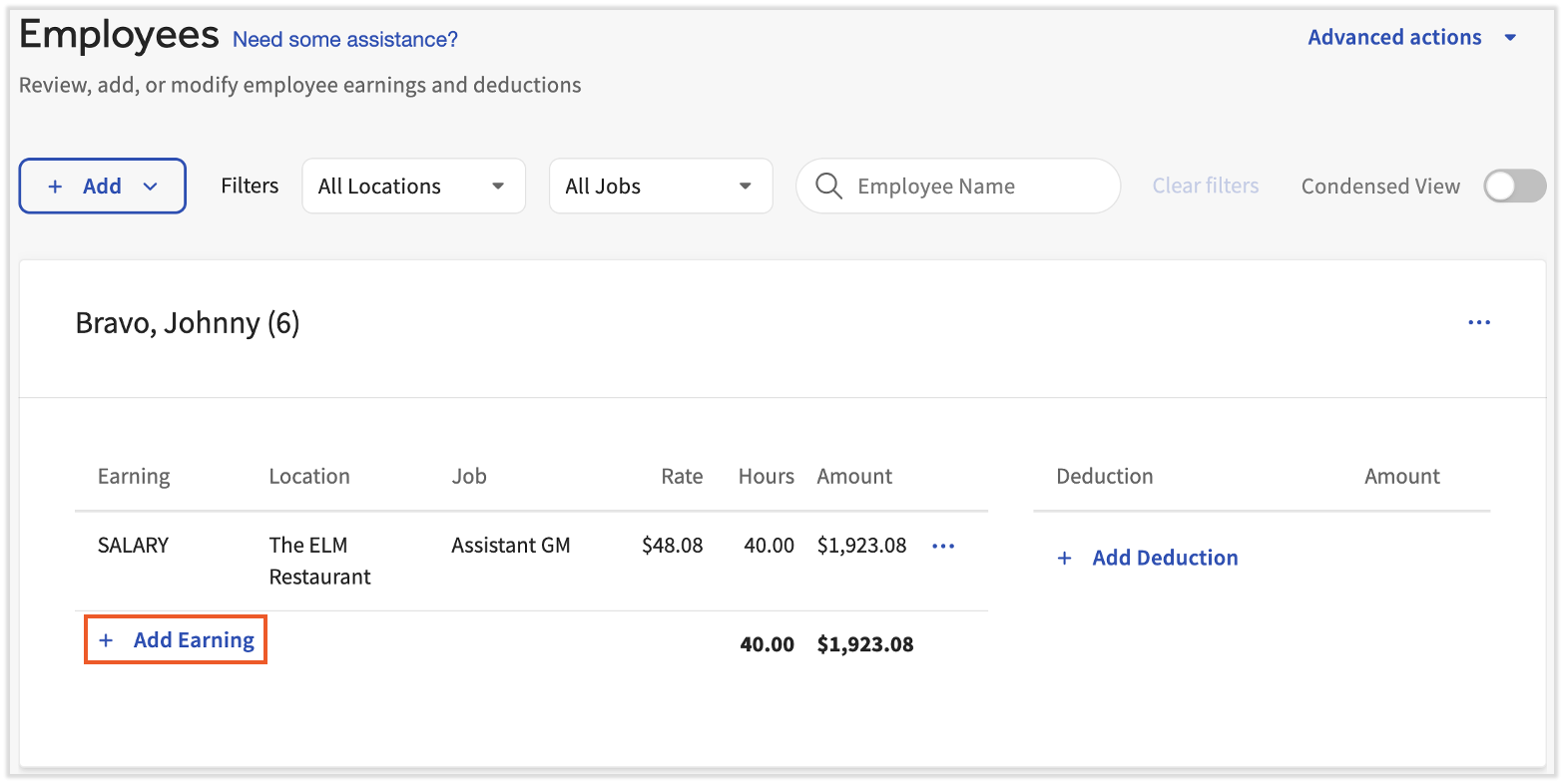The width and height of the screenshot is (1565, 784).
Task: Click the Add Deduction link
Action: (1165, 559)
